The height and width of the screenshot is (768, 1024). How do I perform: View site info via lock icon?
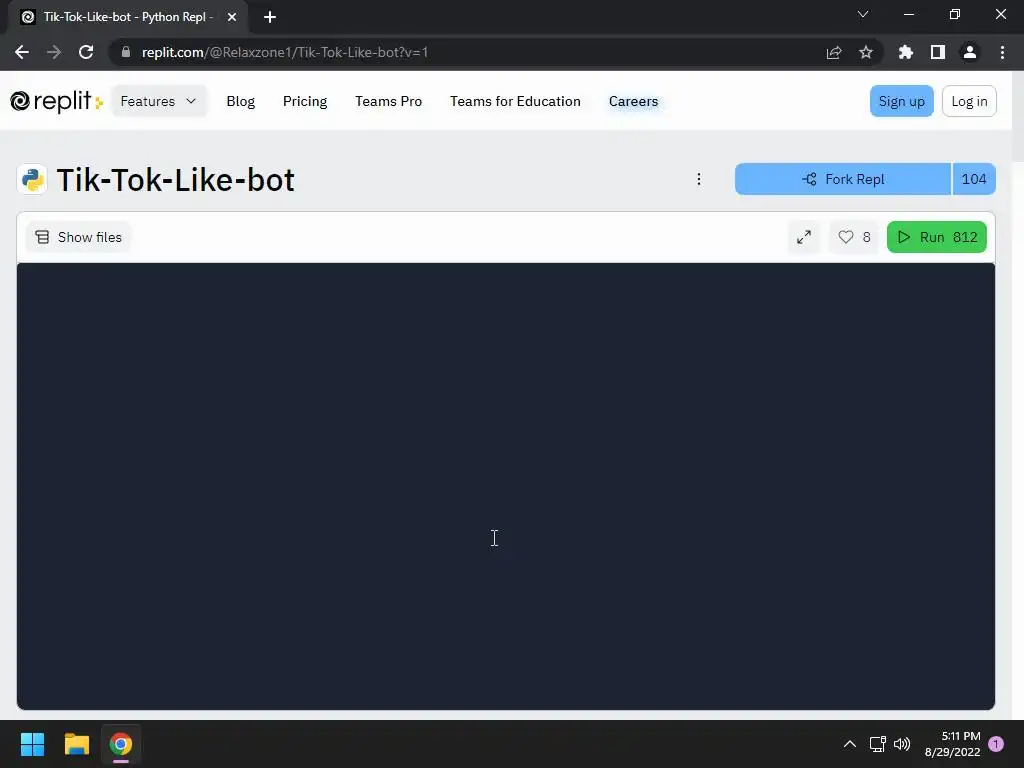(126, 52)
